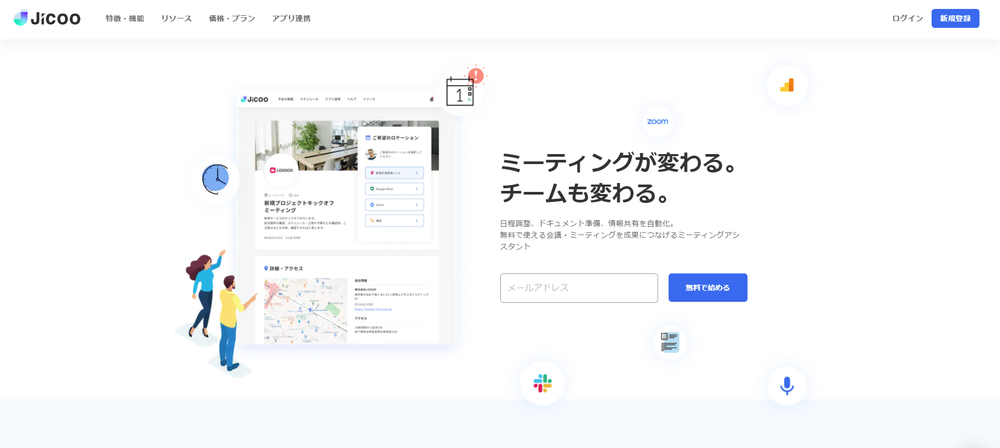Image resolution: width=1000 pixels, height=448 pixels.
Task: Click the ログイン link
Action: click(x=907, y=19)
